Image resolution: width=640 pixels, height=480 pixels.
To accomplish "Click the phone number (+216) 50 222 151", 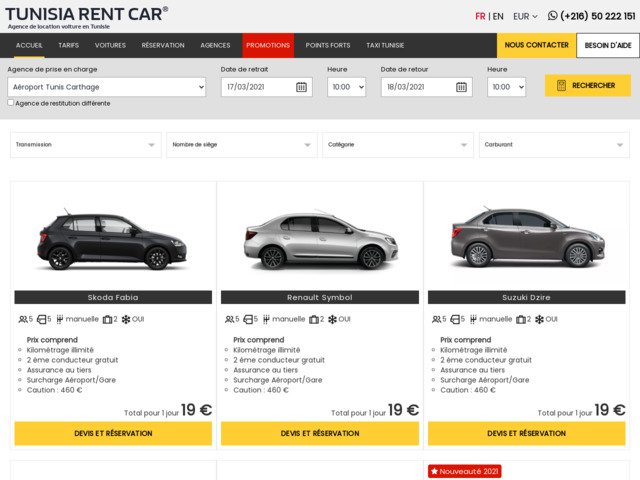I will click(598, 16).
